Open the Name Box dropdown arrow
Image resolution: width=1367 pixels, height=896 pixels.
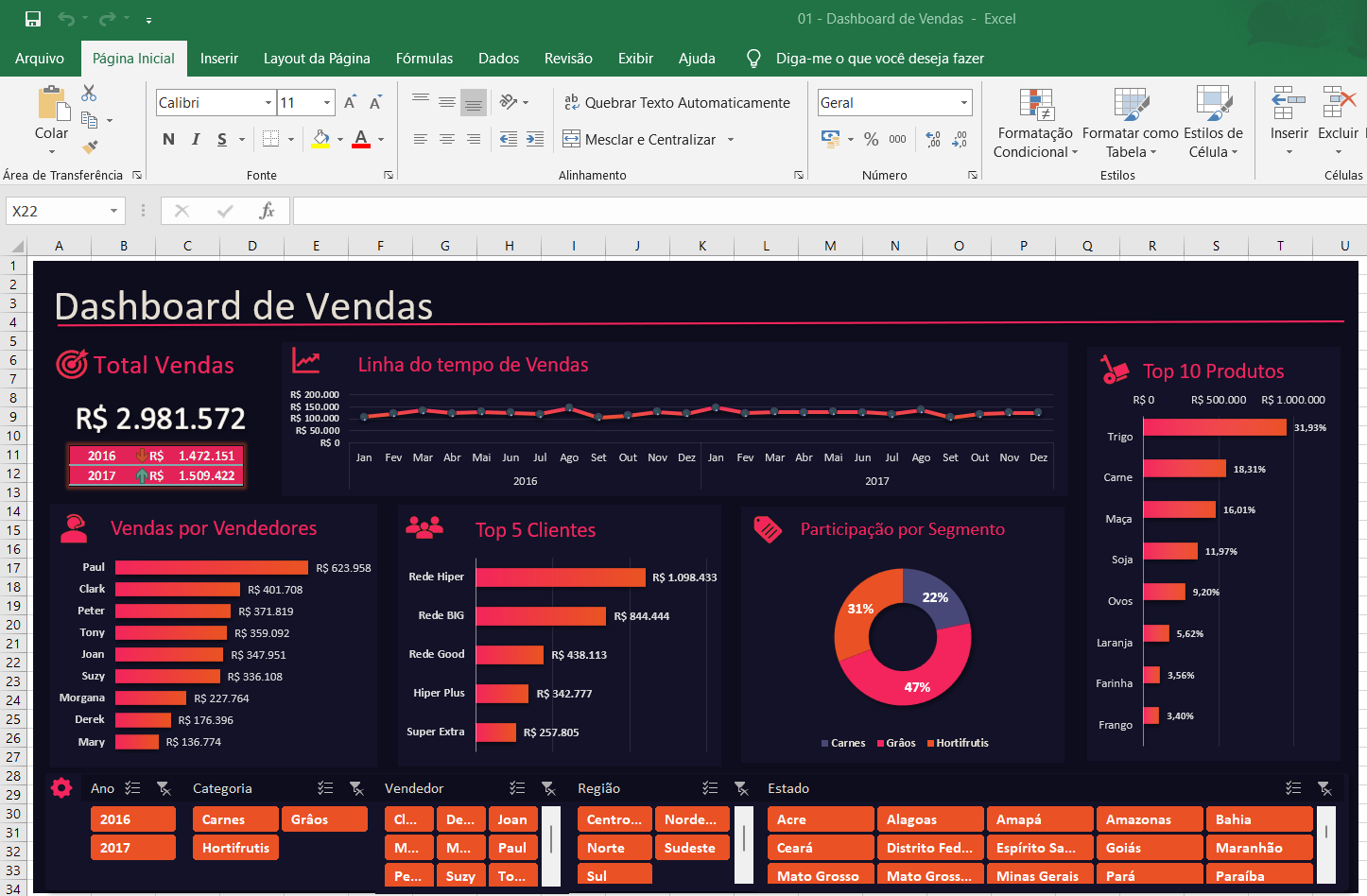(x=113, y=211)
